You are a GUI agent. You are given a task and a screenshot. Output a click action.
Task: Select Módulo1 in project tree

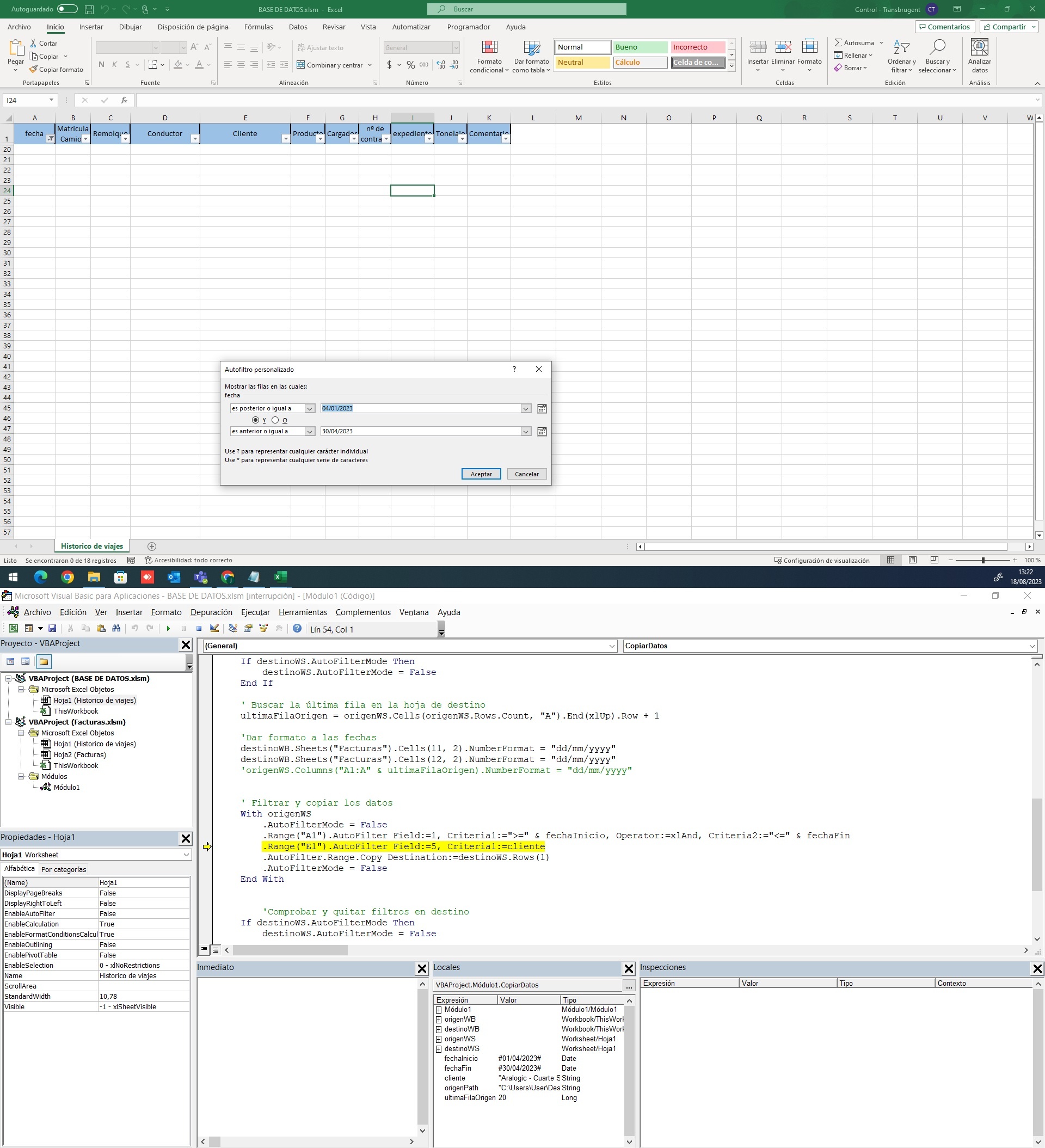pyautogui.click(x=66, y=788)
